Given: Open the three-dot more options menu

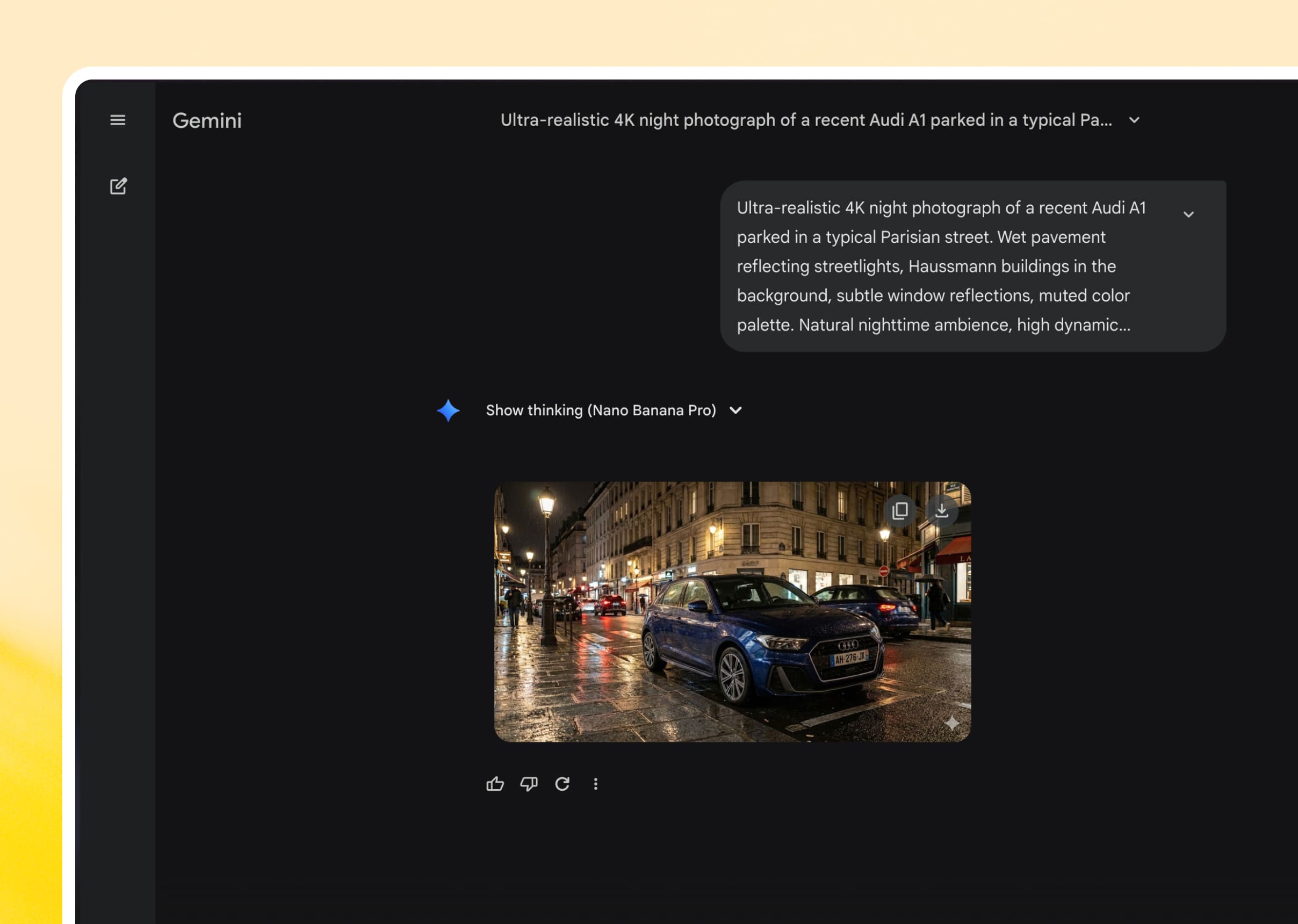Looking at the screenshot, I should [595, 784].
